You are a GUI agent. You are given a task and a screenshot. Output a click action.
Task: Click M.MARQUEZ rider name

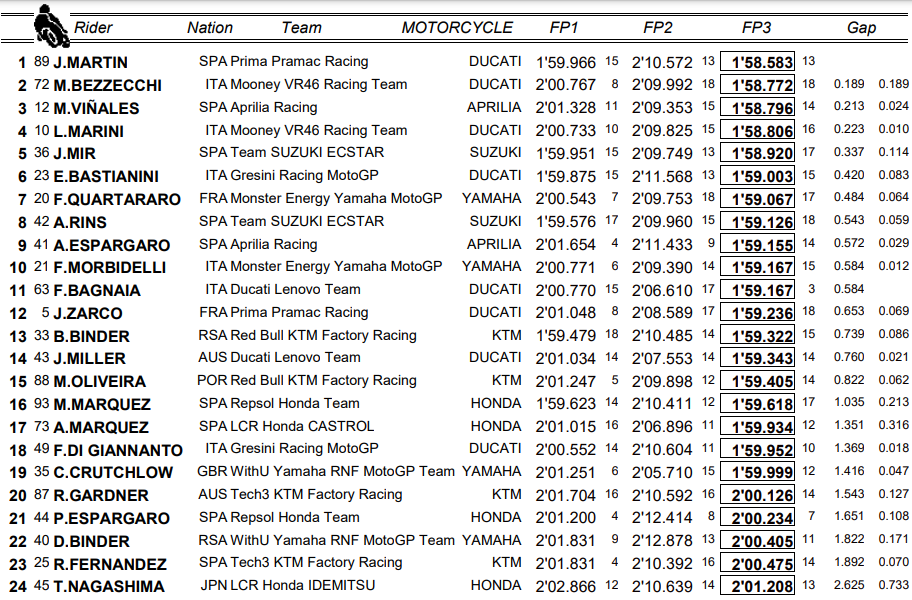[x=102, y=404]
